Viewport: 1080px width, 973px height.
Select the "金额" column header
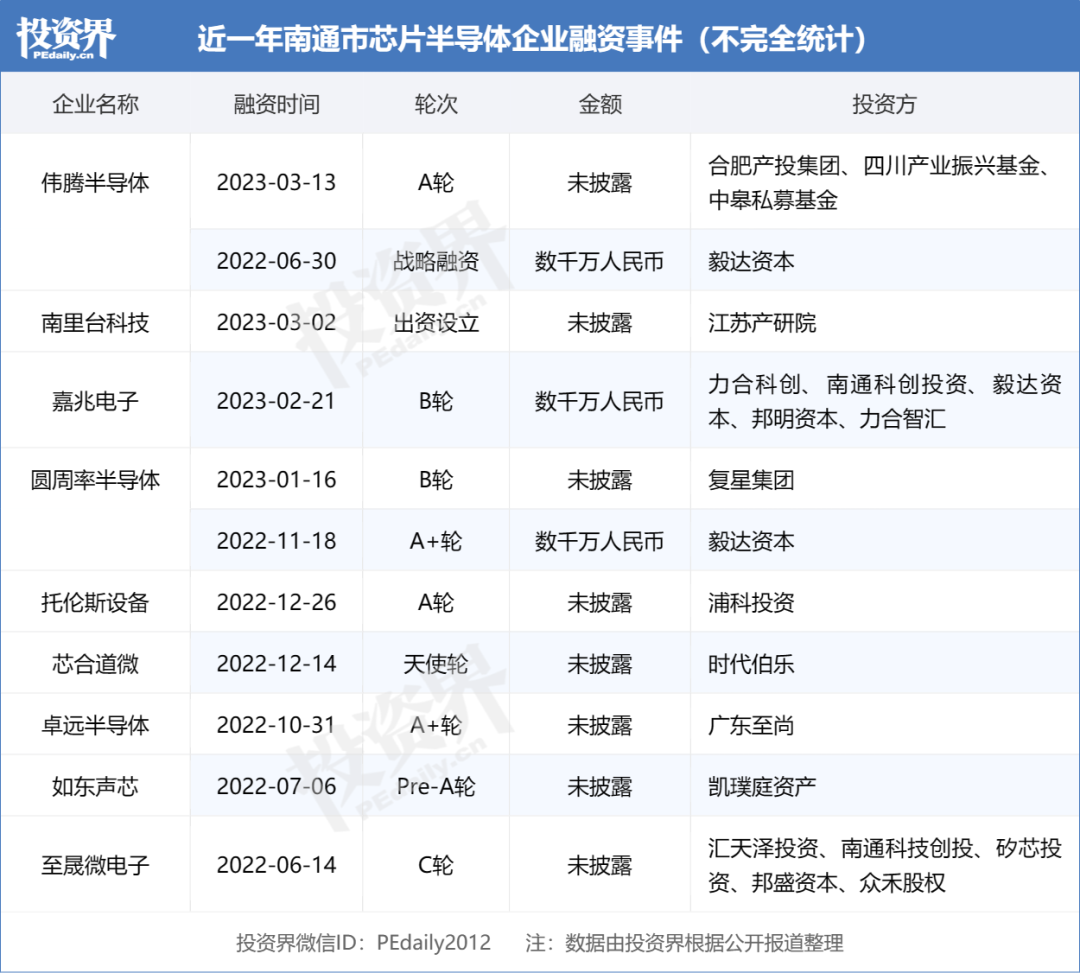(600, 104)
